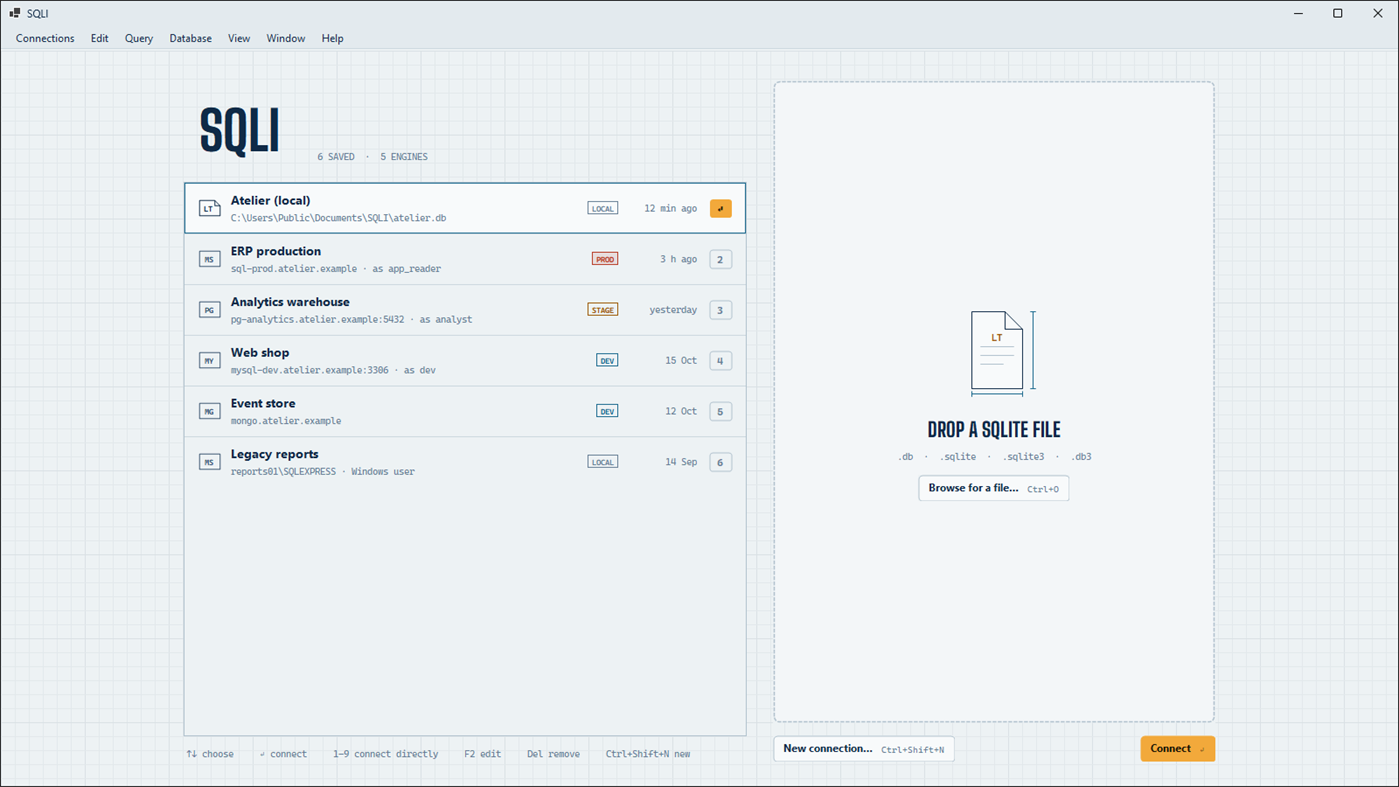Click the New connection button
Image resolution: width=1399 pixels, height=787 pixels.
click(864, 749)
